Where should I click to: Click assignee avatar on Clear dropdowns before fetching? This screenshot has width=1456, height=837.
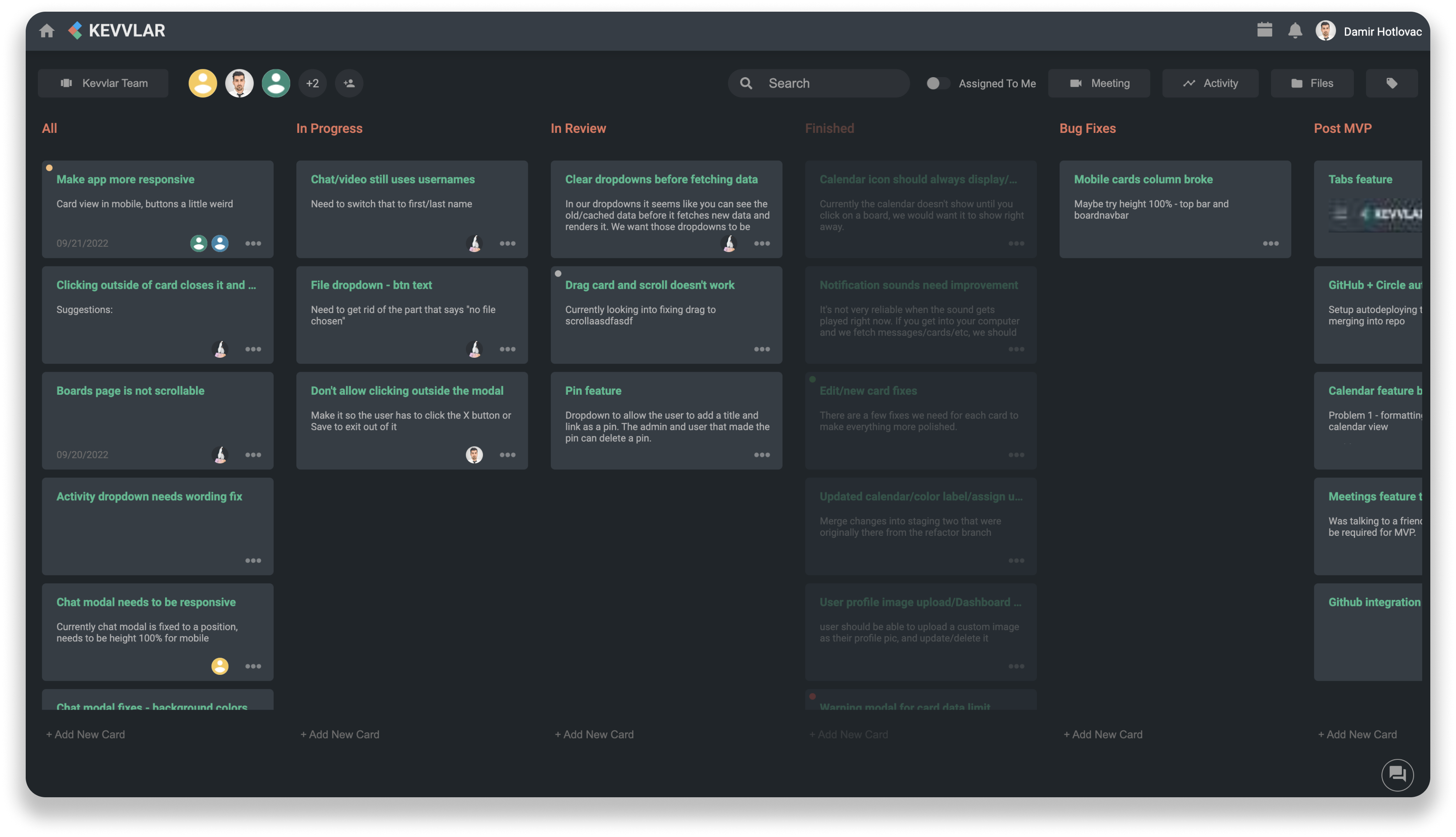[x=729, y=243]
